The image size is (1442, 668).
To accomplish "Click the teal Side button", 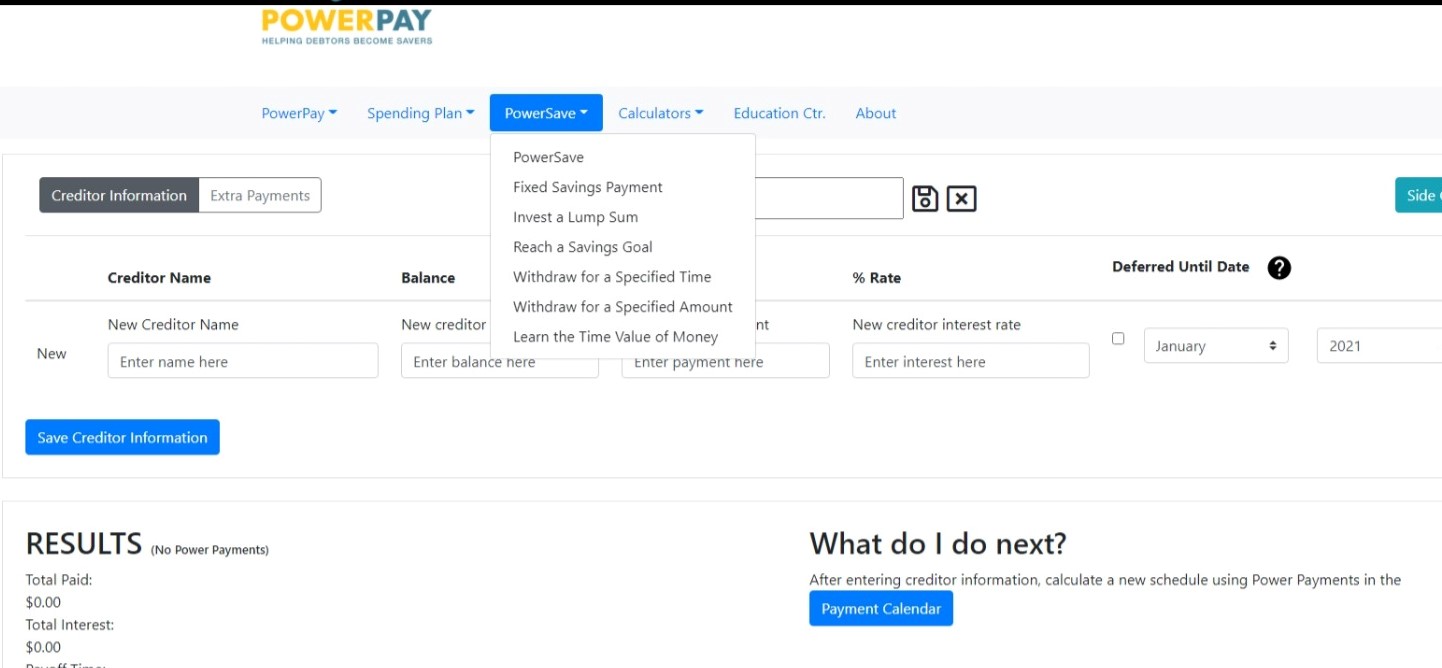I will click(x=1419, y=195).
